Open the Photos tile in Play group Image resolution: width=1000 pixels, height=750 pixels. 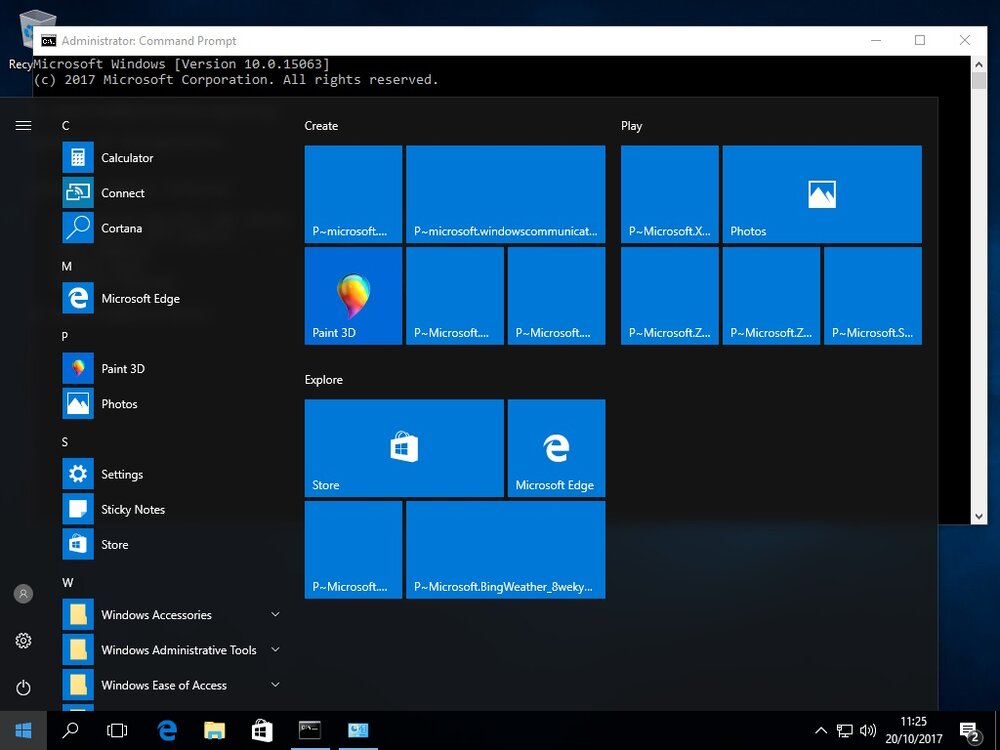pos(822,194)
